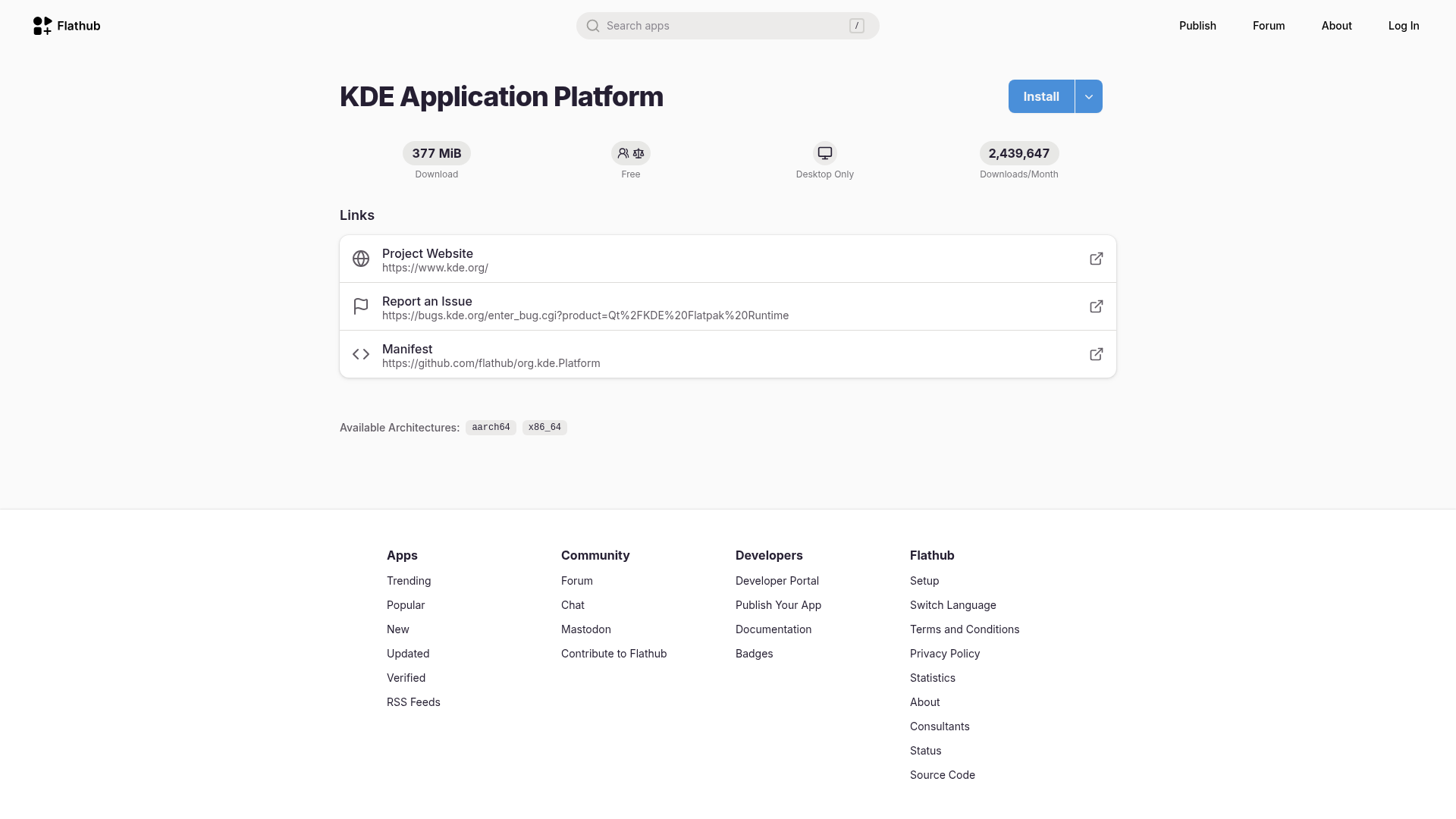Open Statistics footer link
This screenshot has width=1456, height=819.
(x=933, y=678)
